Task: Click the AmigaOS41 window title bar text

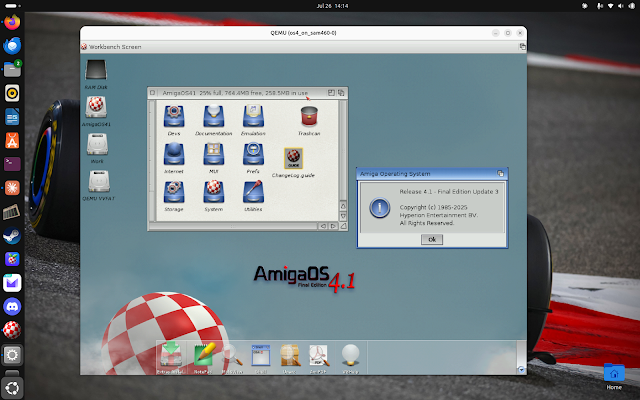Action: 235,93
